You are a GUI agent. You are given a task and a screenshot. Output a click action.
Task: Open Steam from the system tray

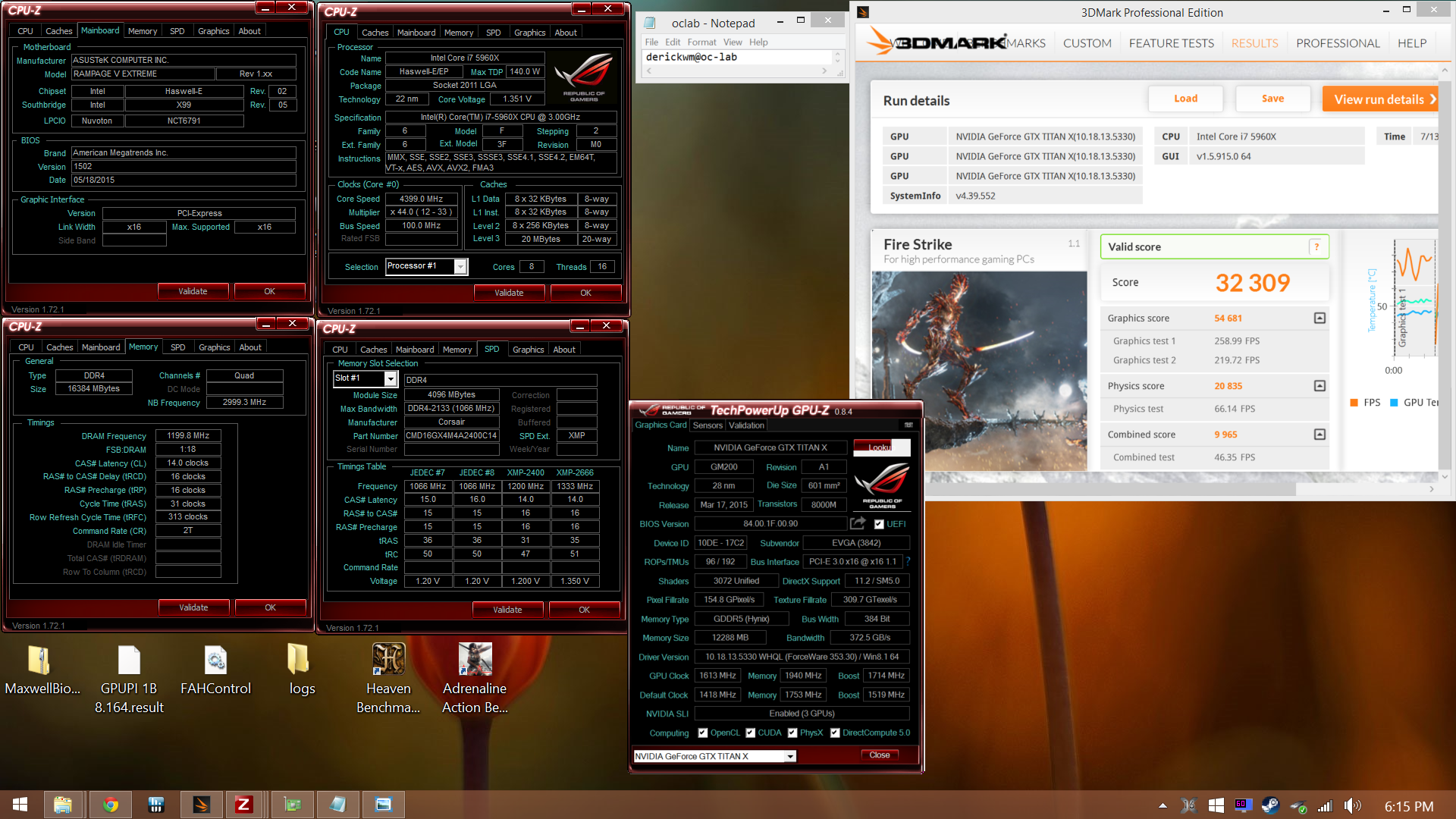click(x=1270, y=805)
